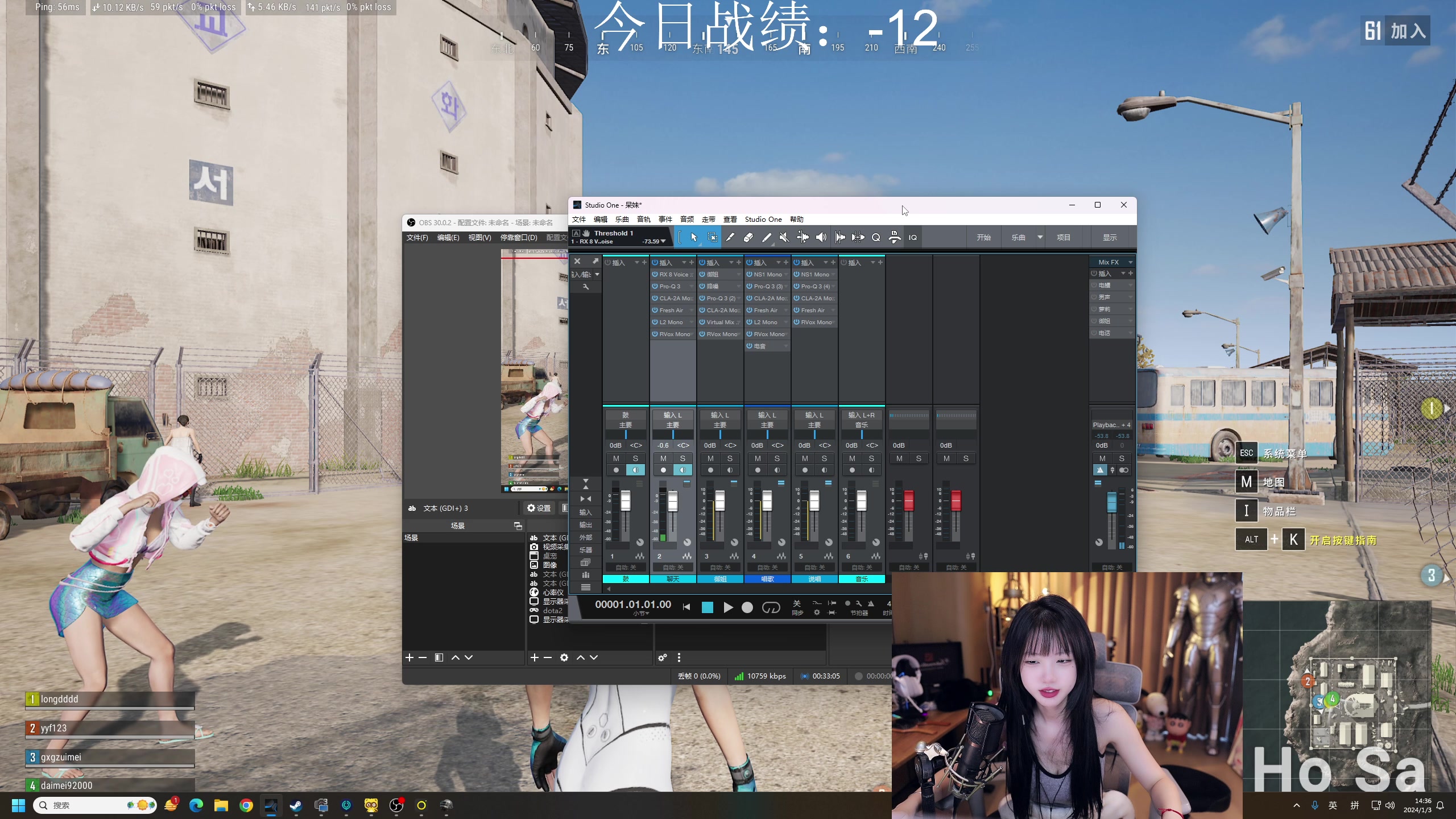The height and width of the screenshot is (819, 1456).
Task: Open OBS Studio from the taskbar
Action: [396, 805]
